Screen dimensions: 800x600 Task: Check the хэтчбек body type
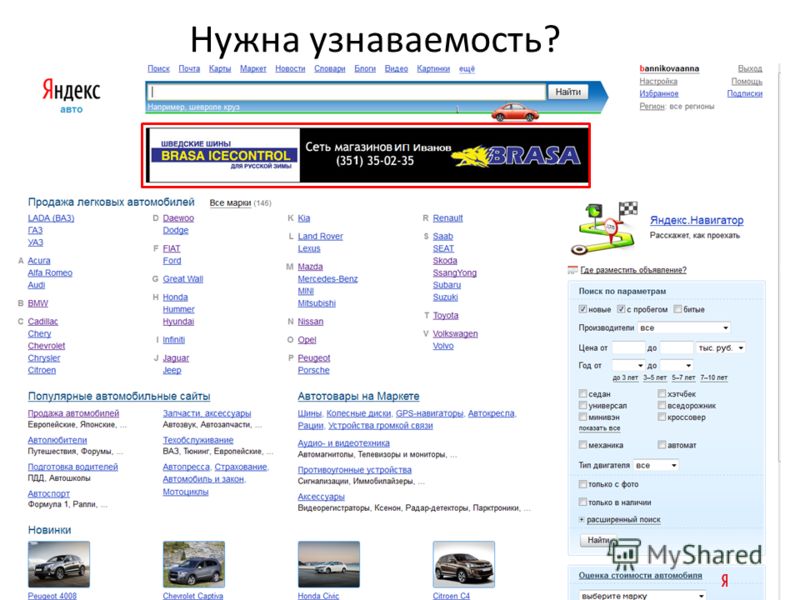point(662,393)
